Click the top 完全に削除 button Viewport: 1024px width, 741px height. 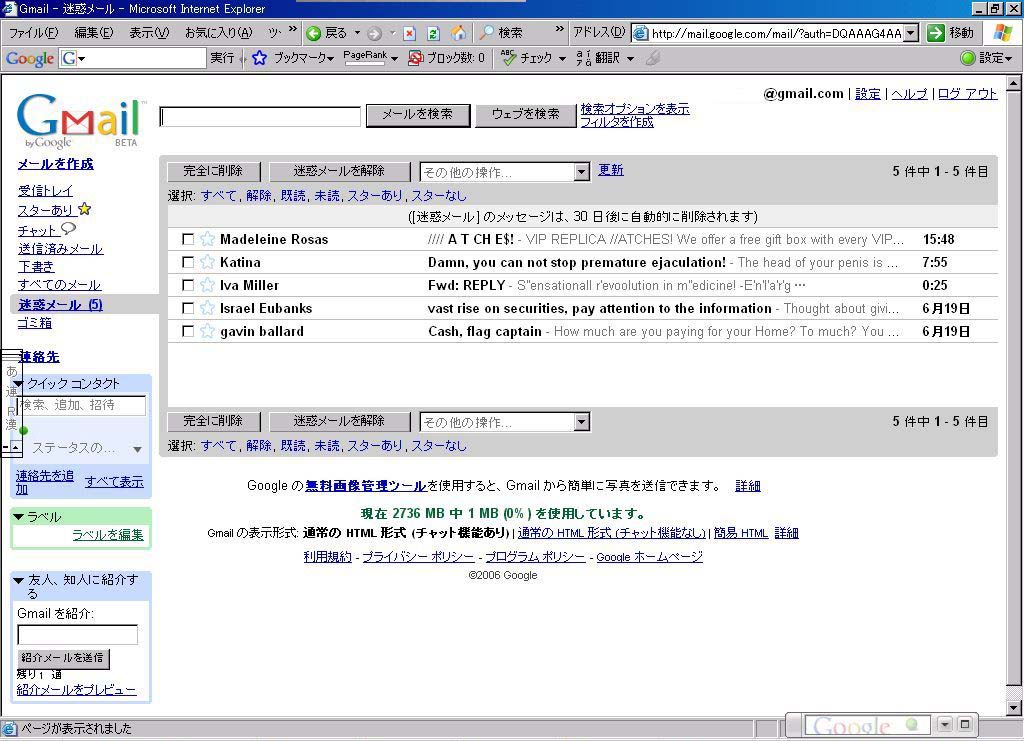click(x=214, y=171)
